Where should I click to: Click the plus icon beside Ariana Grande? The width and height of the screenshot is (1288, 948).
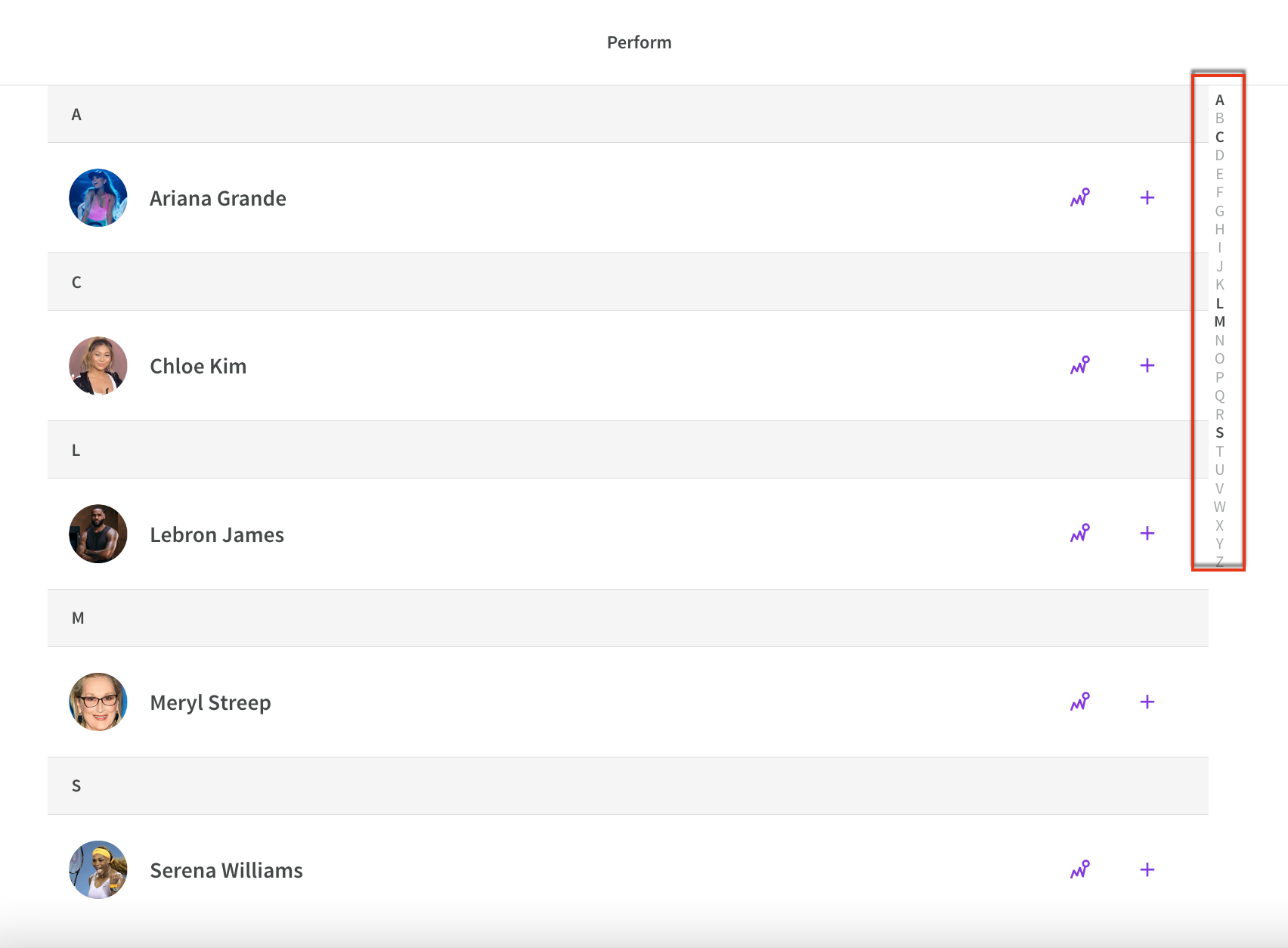coord(1147,197)
